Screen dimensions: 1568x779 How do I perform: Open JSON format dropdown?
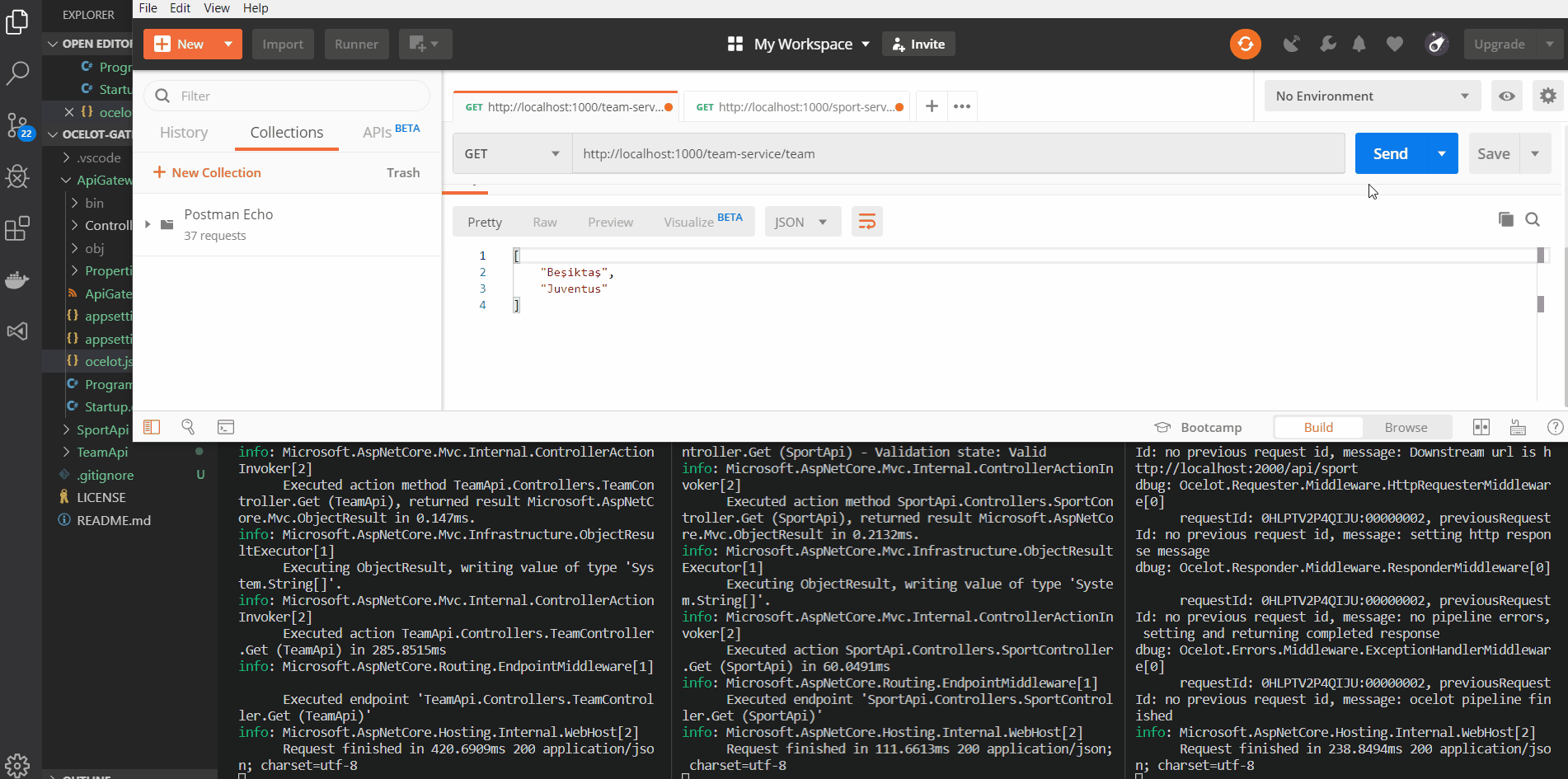[x=802, y=222]
